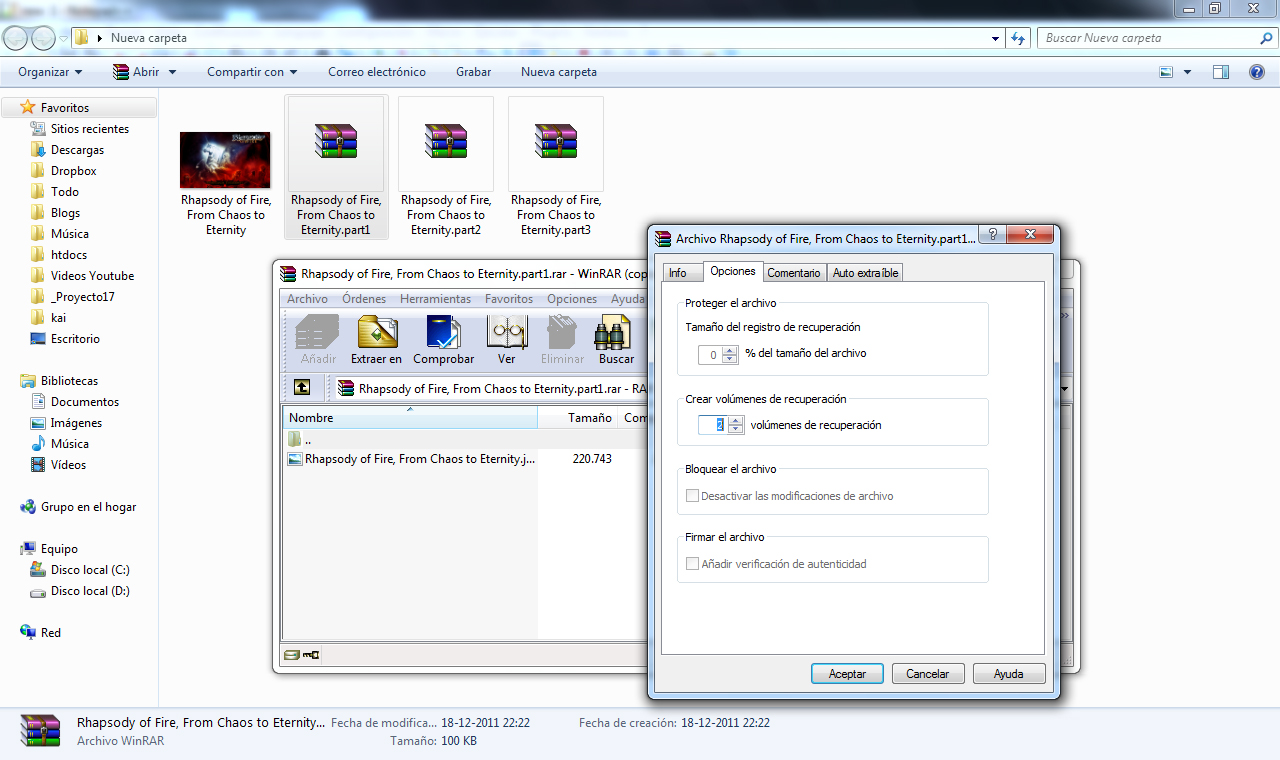
Task: Open Descargas folder in sidebar
Action: click(77, 150)
